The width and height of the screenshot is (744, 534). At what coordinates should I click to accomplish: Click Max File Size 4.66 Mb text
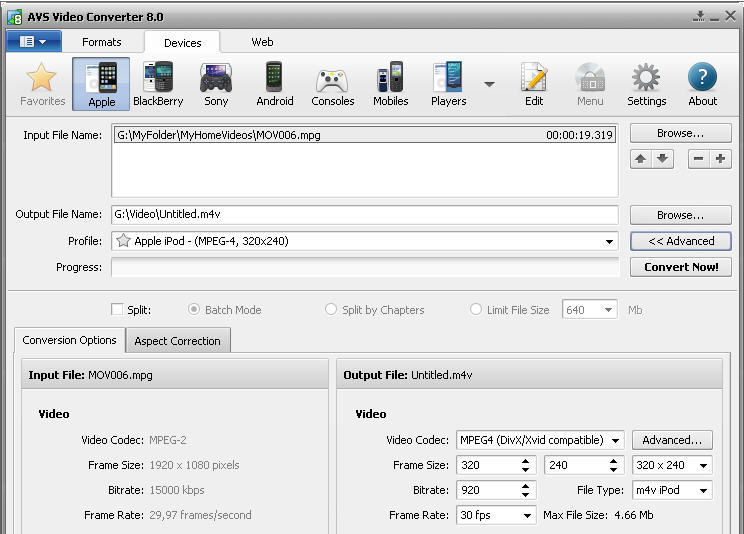[598, 515]
